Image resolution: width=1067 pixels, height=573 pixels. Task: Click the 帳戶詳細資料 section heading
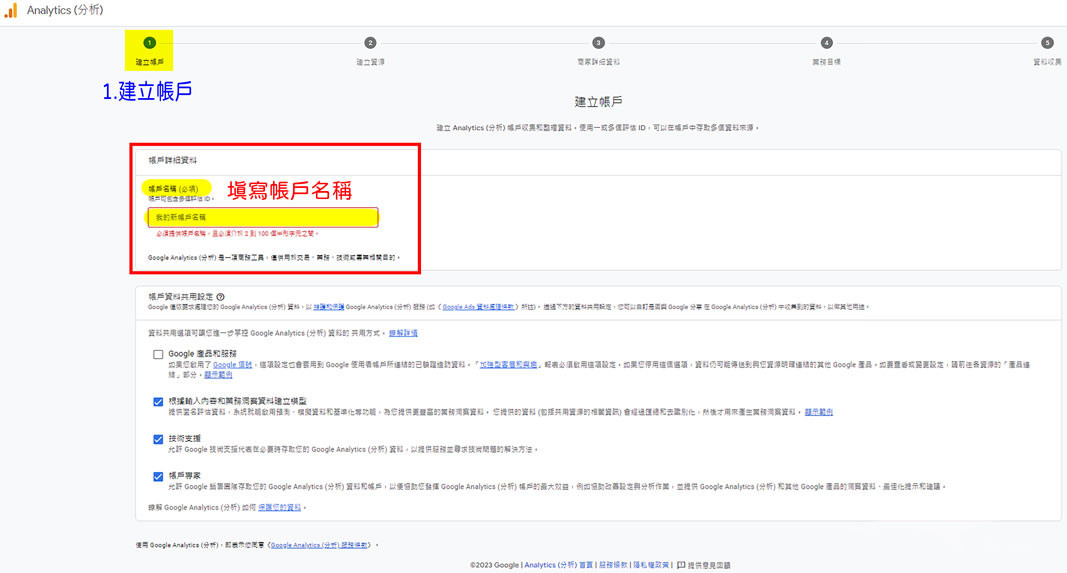[172, 161]
